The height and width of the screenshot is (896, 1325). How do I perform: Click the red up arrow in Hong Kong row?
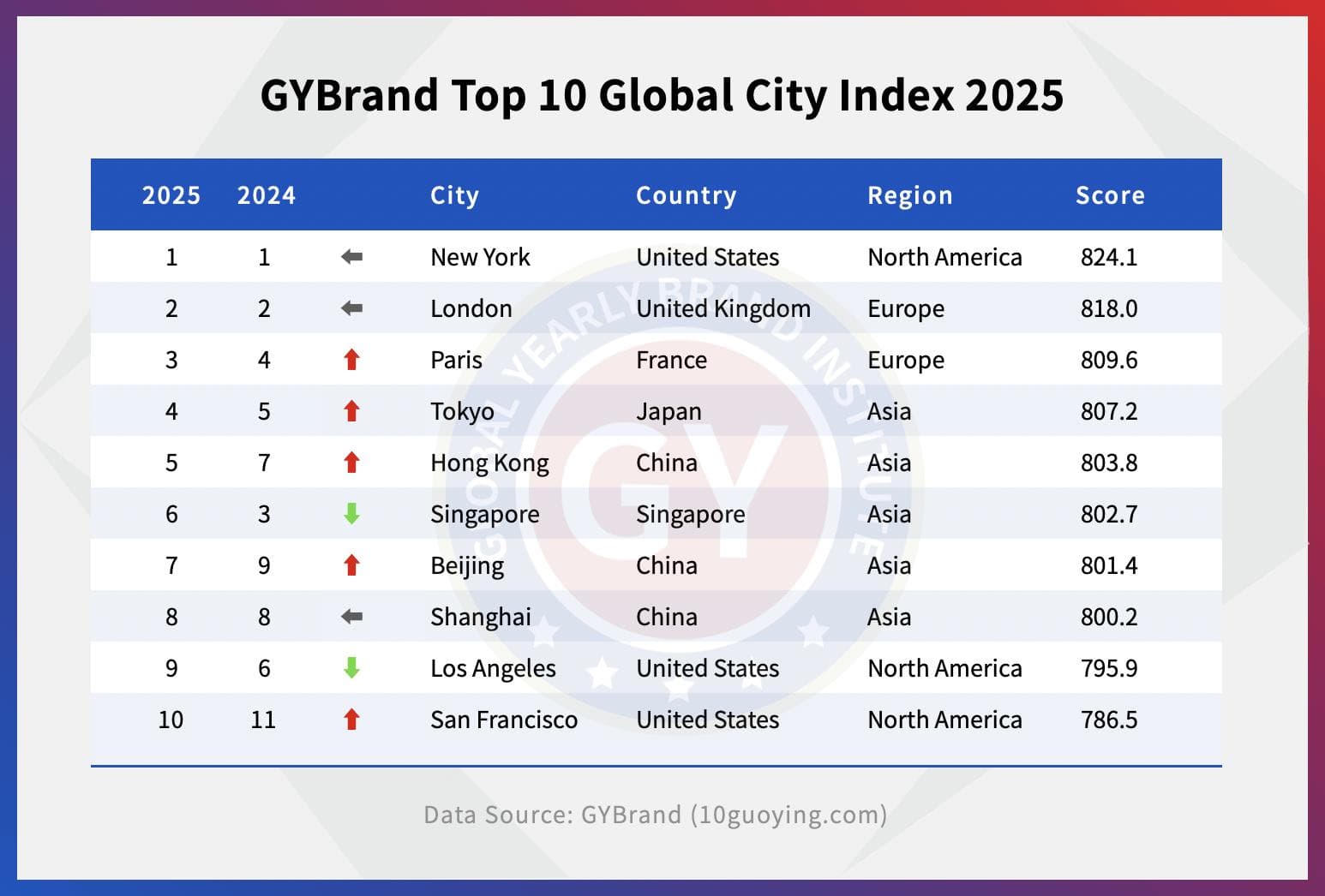tap(351, 463)
